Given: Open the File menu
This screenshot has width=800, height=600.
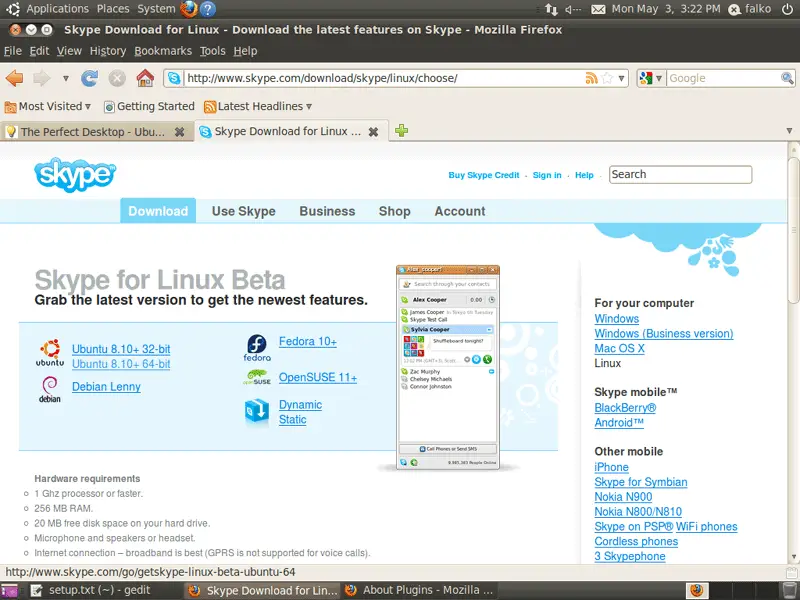Looking at the screenshot, I should click(x=13, y=51).
